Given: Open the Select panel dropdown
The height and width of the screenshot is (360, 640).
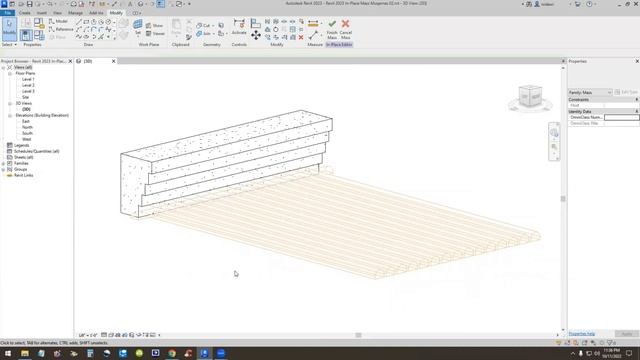Looking at the screenshot, I should tap(9, 44).
